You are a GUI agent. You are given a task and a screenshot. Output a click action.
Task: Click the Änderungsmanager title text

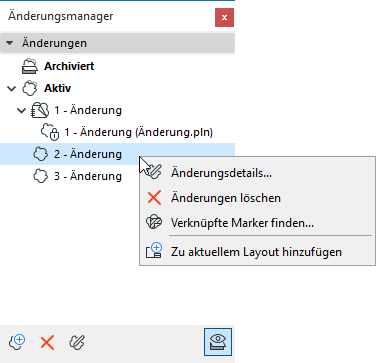(x=61, y=16)
